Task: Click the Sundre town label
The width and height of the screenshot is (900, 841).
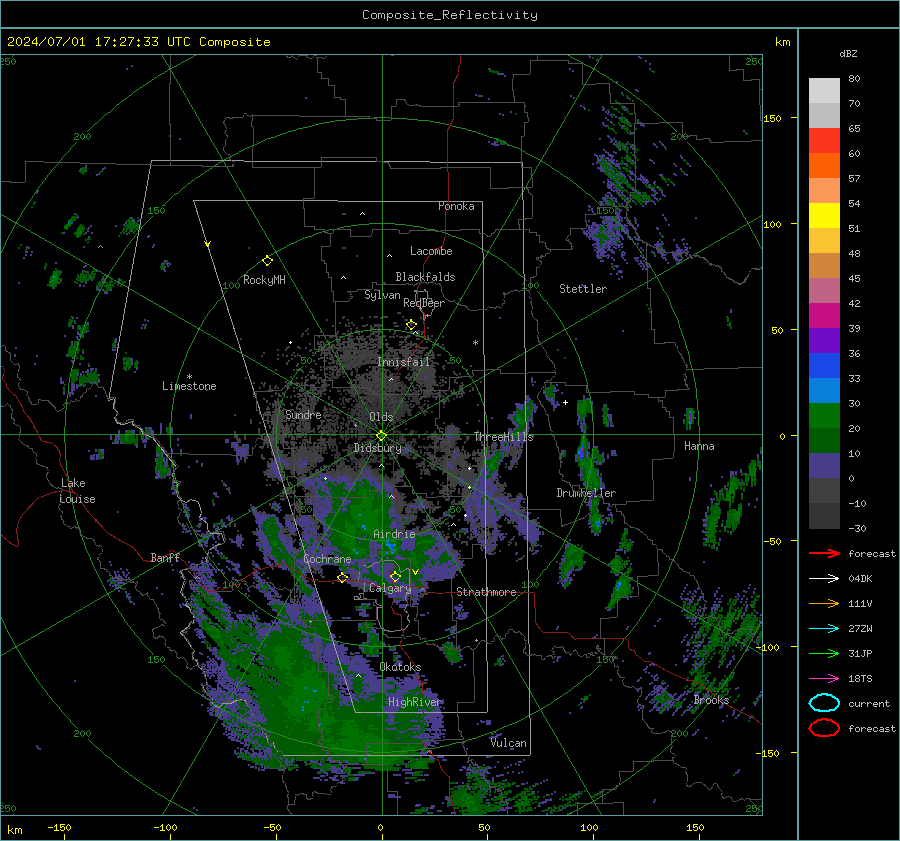Action: tap(303, 414)
